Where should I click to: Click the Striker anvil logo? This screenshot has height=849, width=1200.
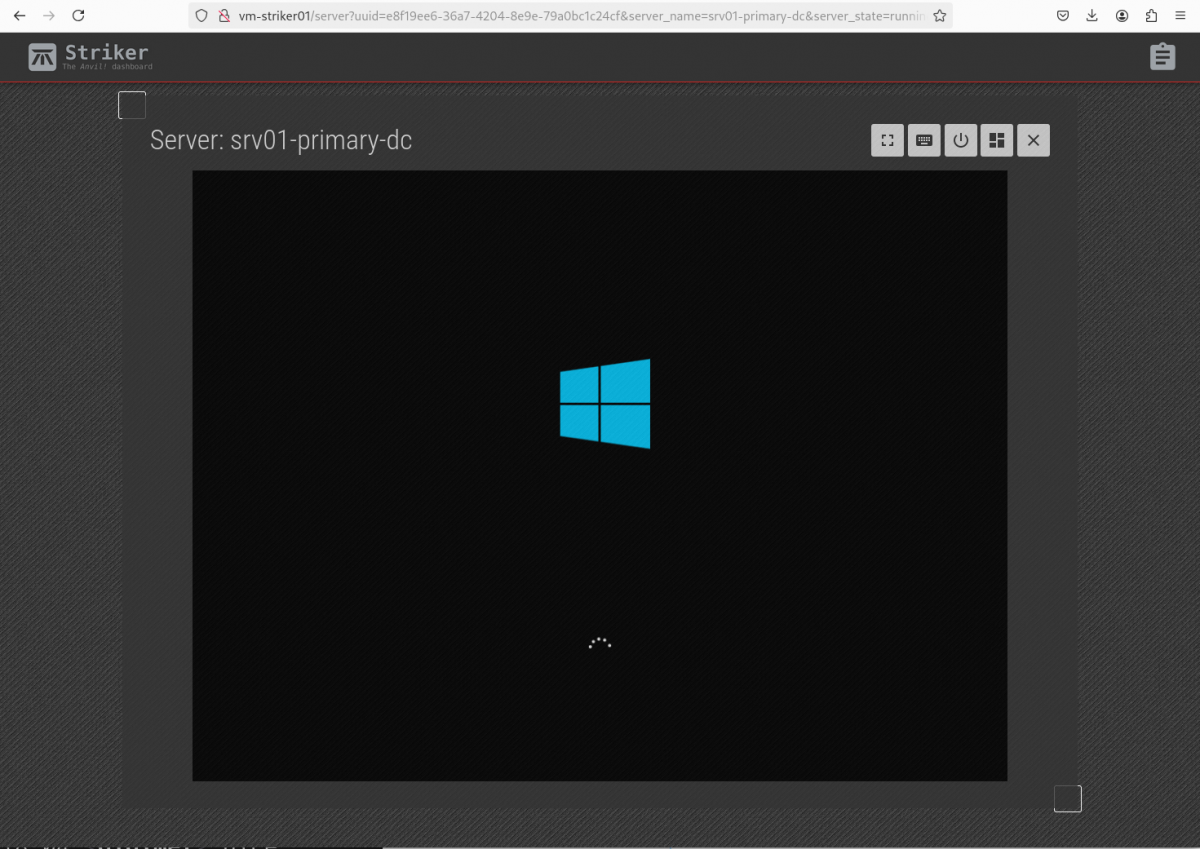(42, 57)
